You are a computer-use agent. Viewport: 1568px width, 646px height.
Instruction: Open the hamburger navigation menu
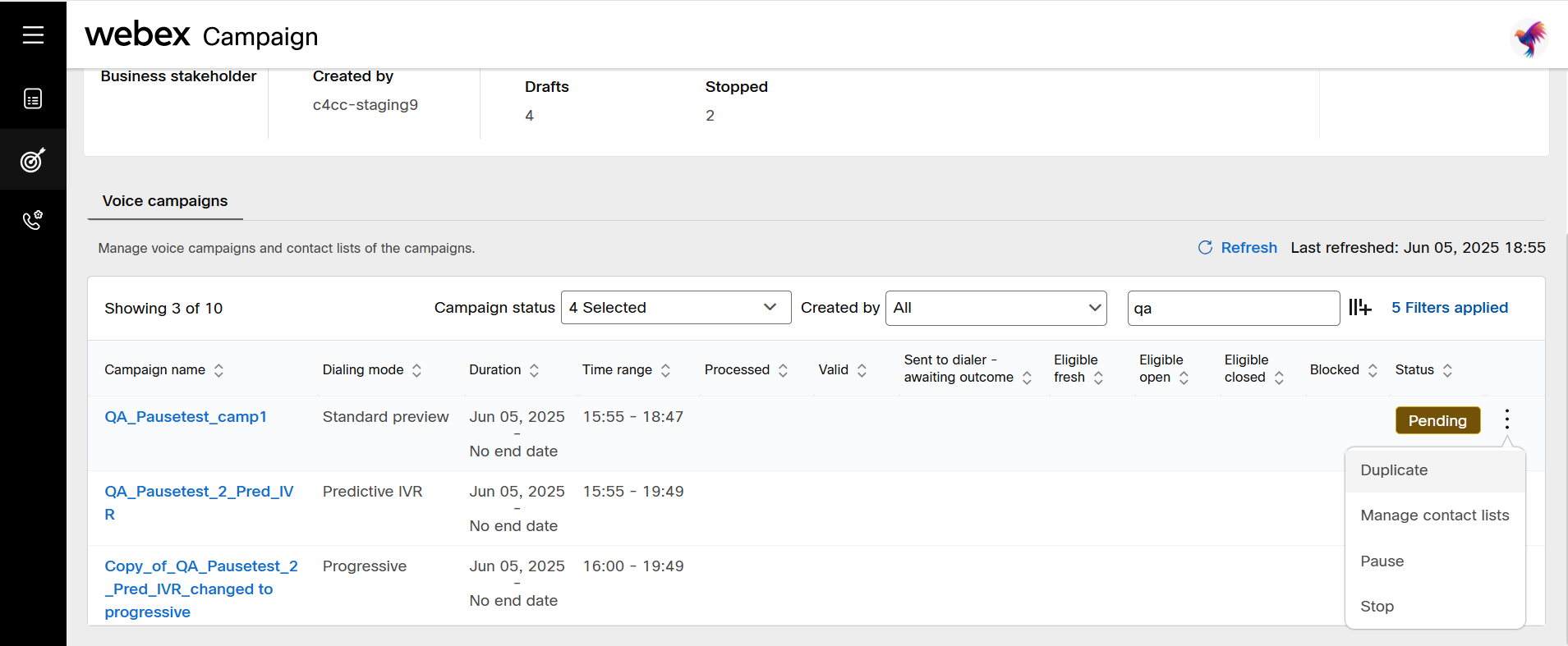pos(33,34)
